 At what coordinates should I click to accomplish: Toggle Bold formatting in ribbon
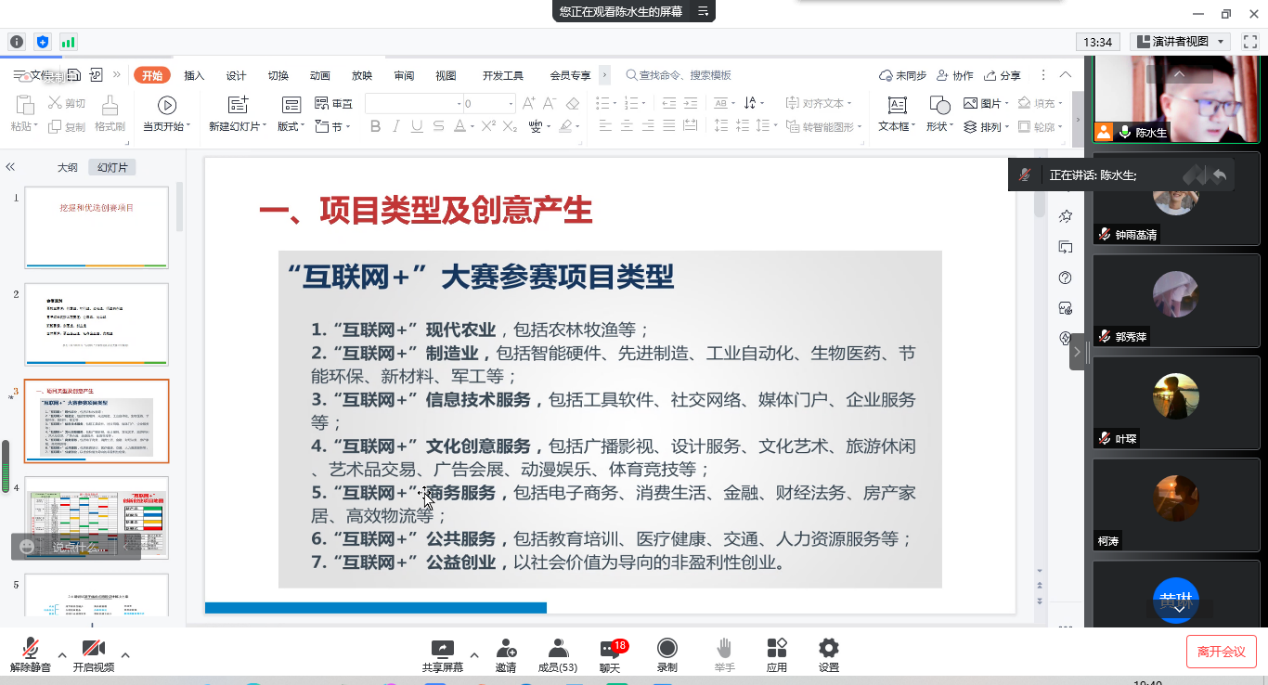376,127
